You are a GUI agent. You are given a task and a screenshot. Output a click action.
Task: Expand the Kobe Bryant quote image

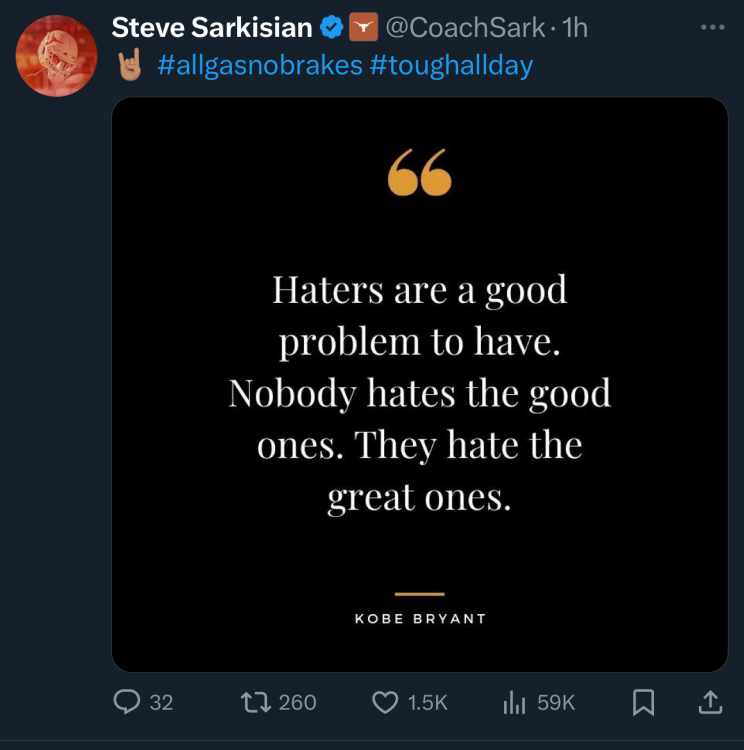coord(419,384)
